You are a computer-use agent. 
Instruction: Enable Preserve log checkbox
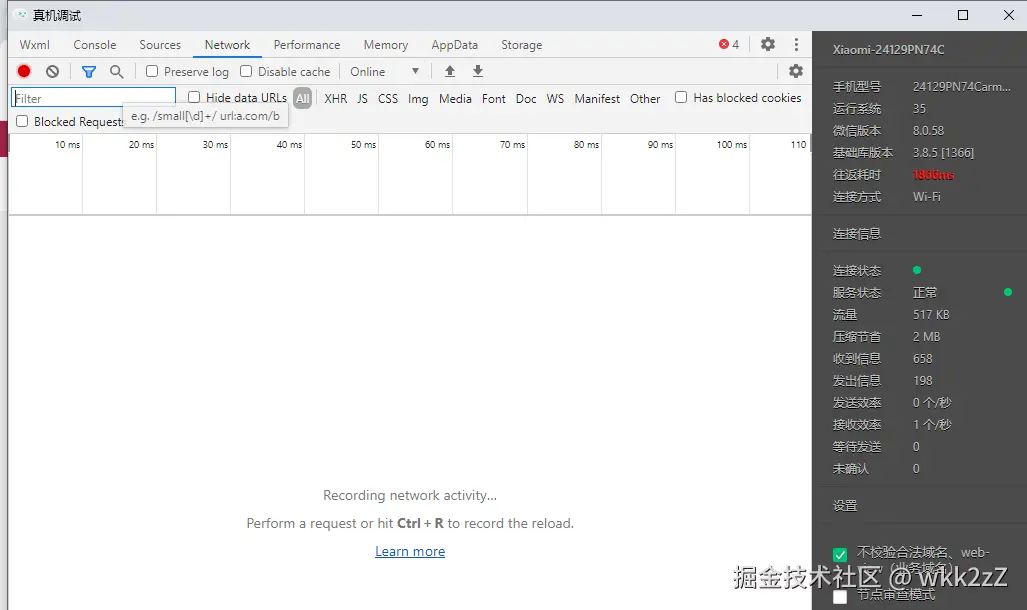coord(152,72)
